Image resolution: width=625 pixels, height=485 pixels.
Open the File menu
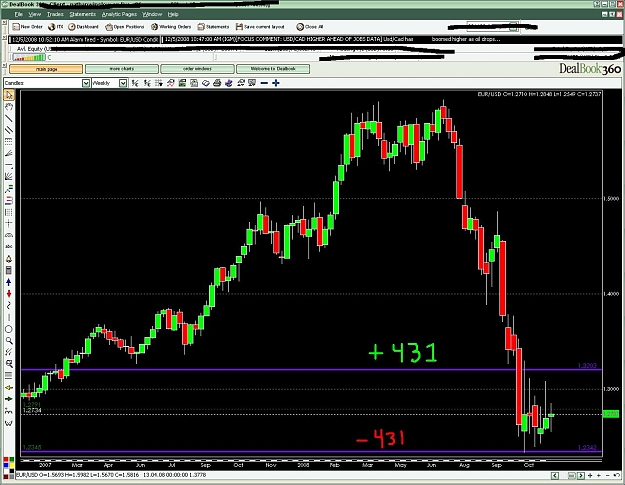[x=19, y=14]
